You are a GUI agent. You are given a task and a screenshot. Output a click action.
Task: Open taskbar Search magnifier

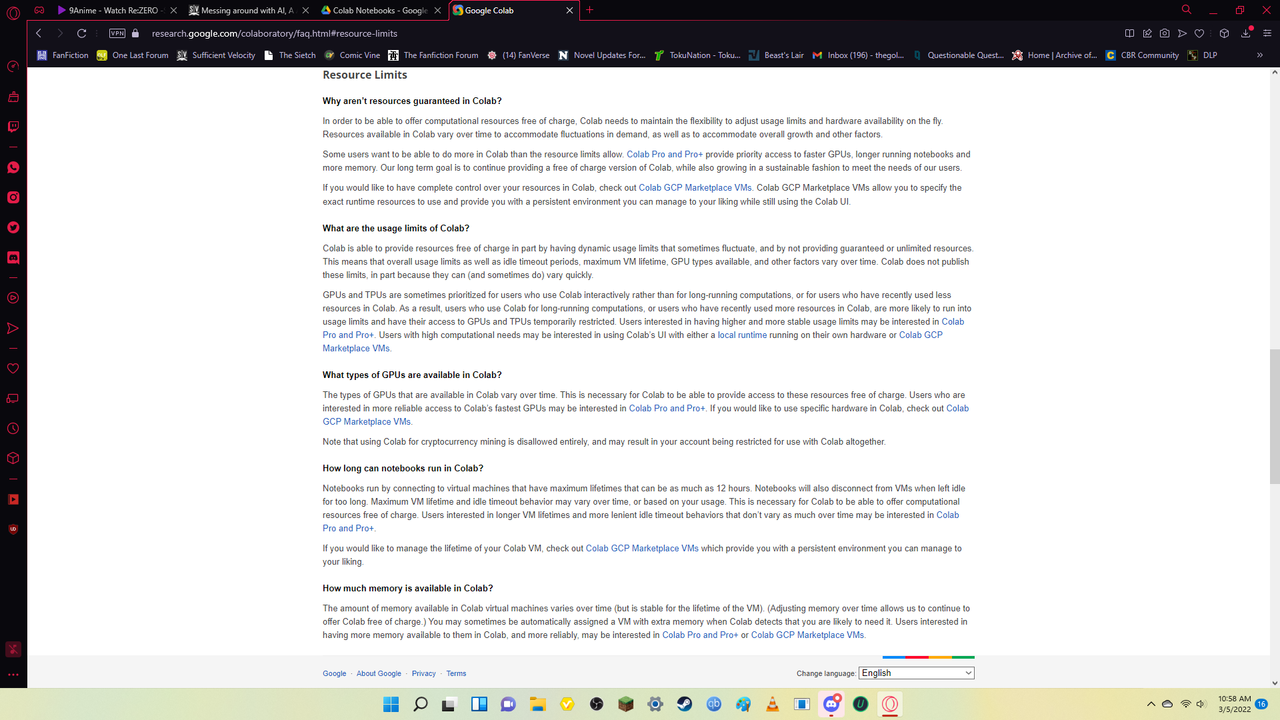tap(420, 704)
